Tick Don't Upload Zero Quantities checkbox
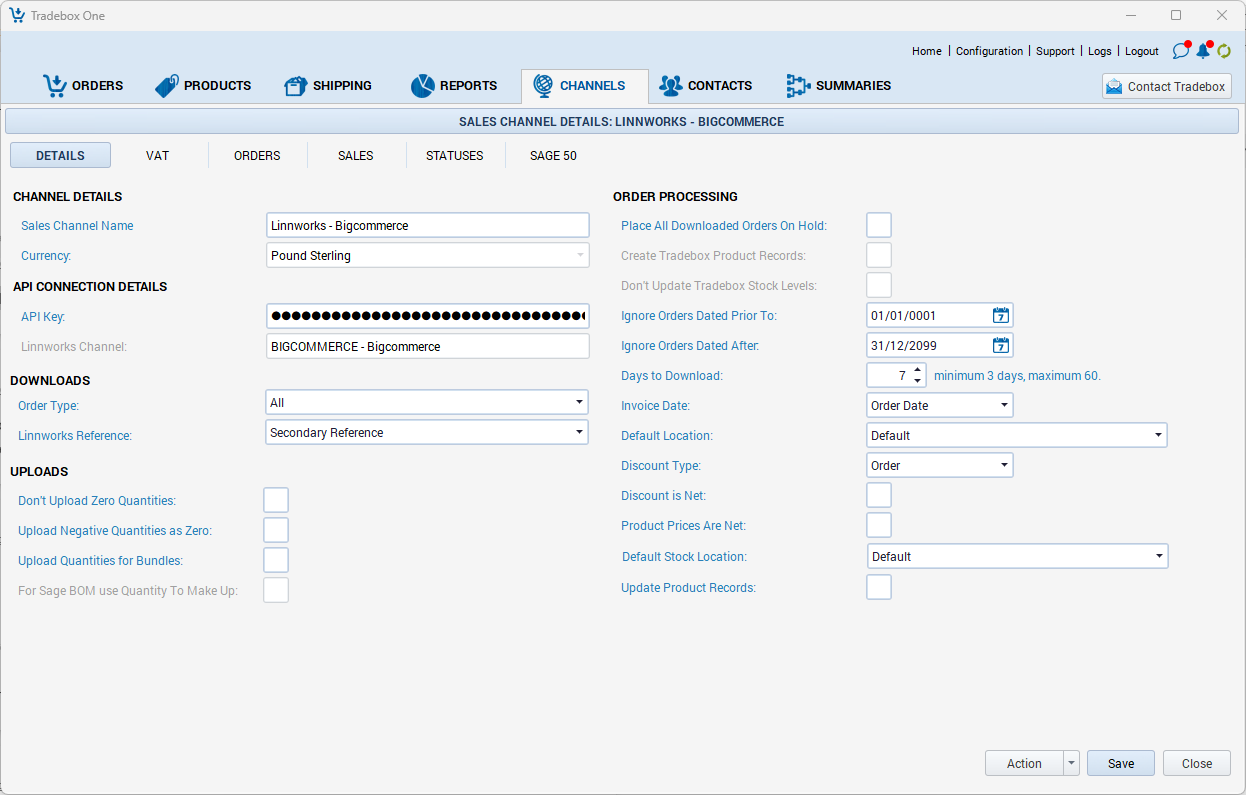The width and height of the screenshot is (1246, 795). pyautogui.click(x=276, y=501)
